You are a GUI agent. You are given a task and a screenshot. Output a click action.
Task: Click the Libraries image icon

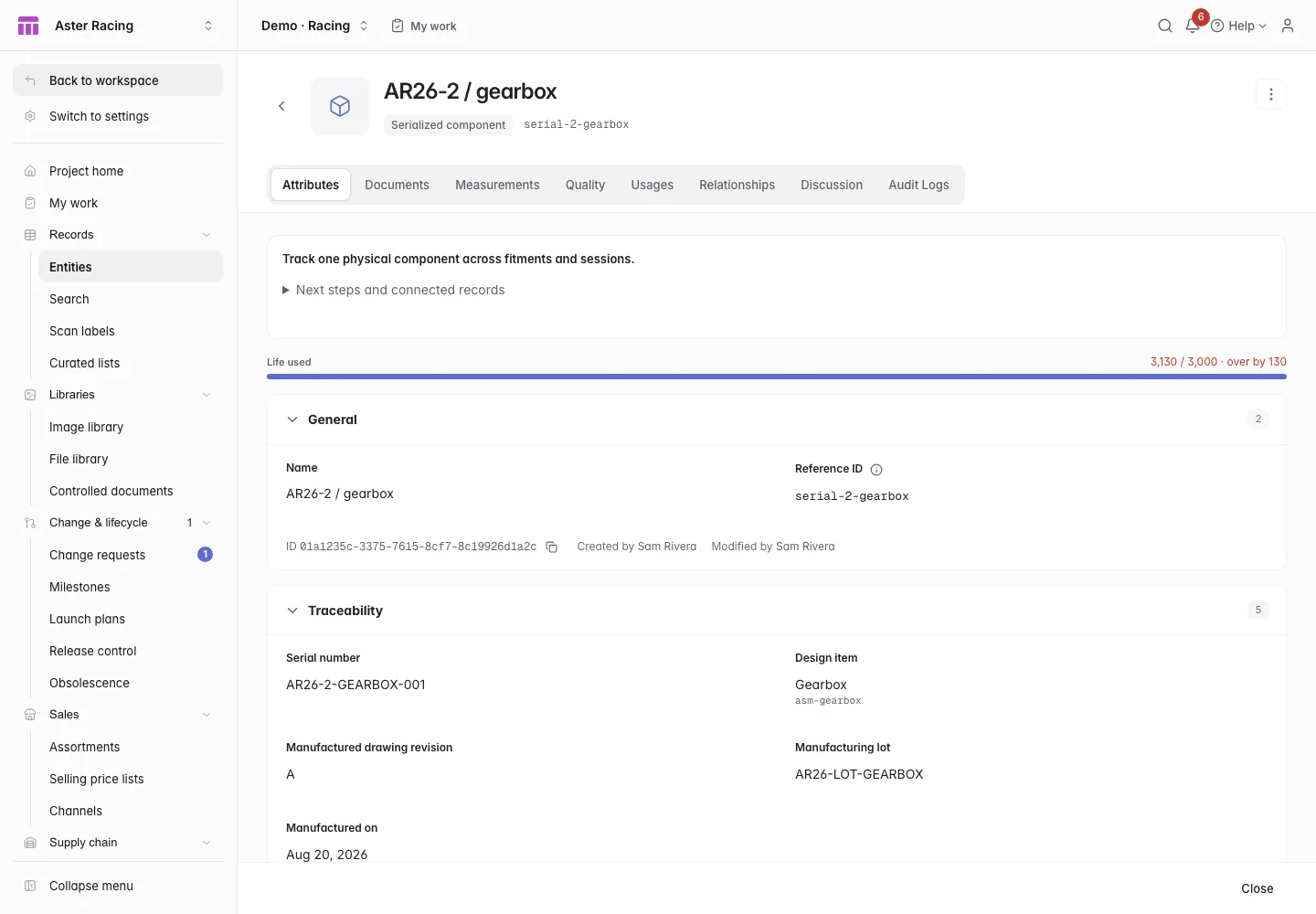pyautogui.click(x=30, y=395)
